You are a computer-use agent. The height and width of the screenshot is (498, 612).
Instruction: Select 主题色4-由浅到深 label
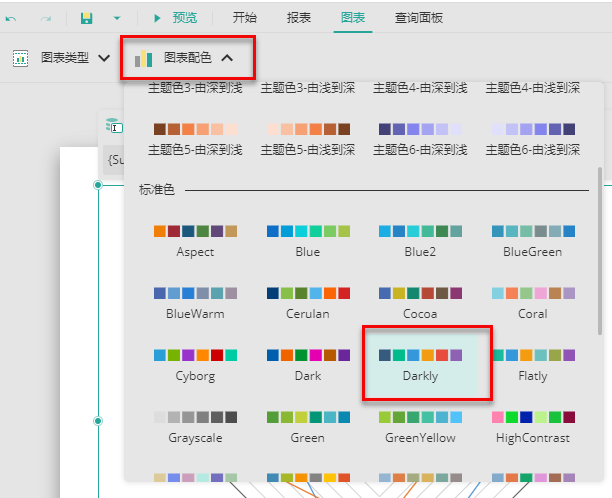pyautogui.click(x=533, y=88)
